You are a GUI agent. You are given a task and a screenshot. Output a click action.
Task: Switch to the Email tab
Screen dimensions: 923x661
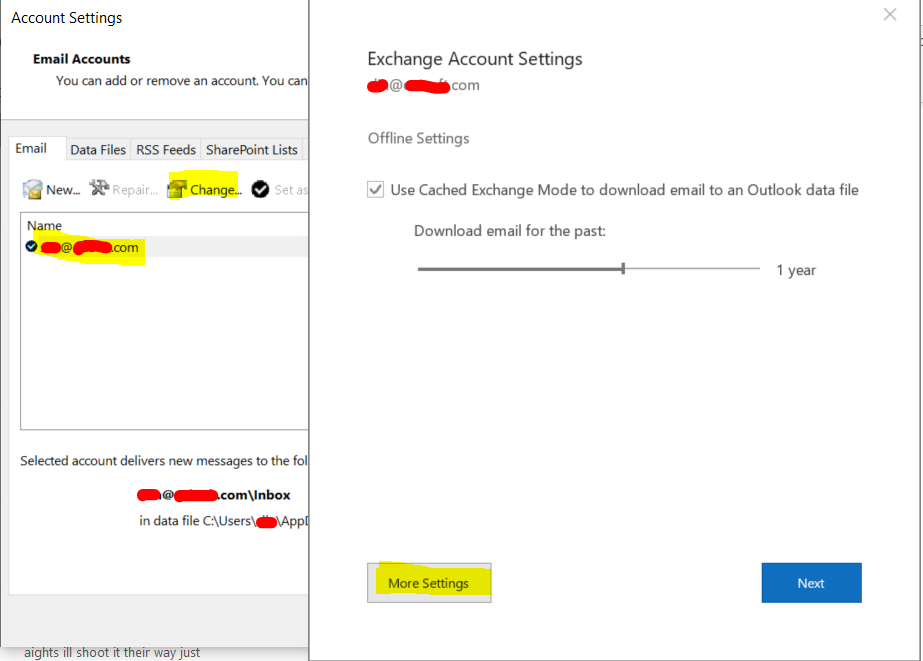(31, 149)
